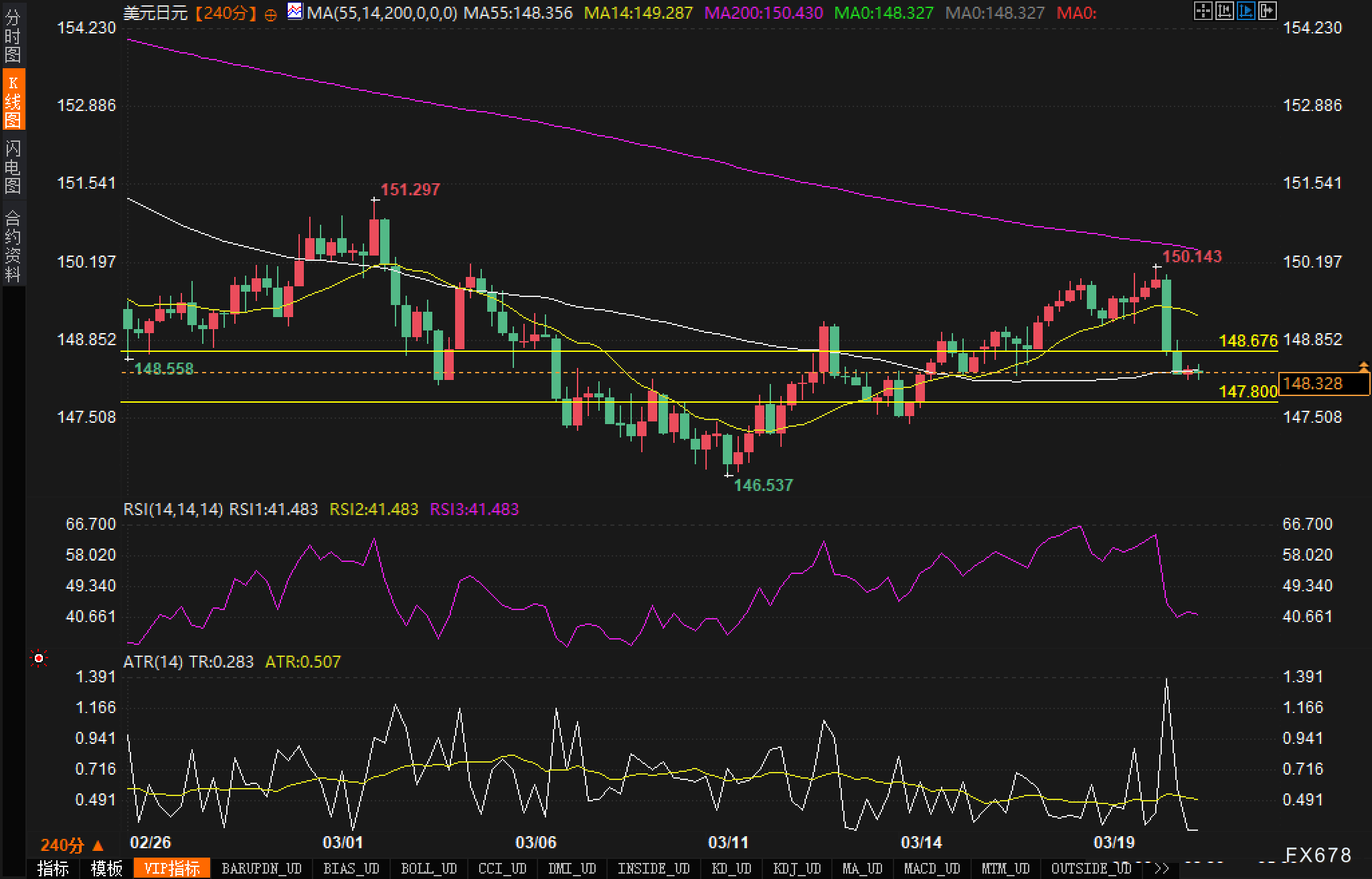Open 合约资料 panel in left sidebar

click(13, 246)
